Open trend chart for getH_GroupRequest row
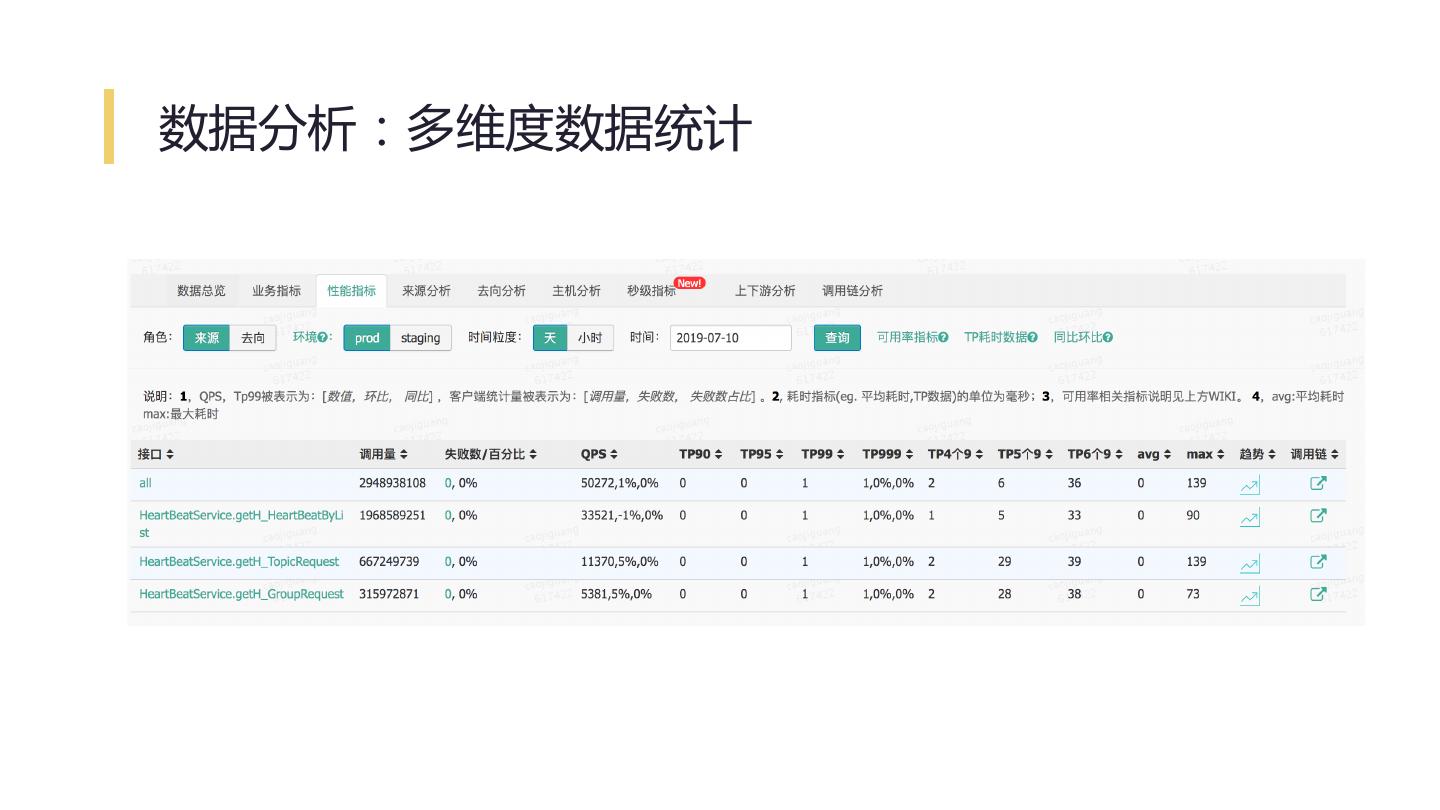Screen dimensions: 1440x810 click(x=1249, y=597)
